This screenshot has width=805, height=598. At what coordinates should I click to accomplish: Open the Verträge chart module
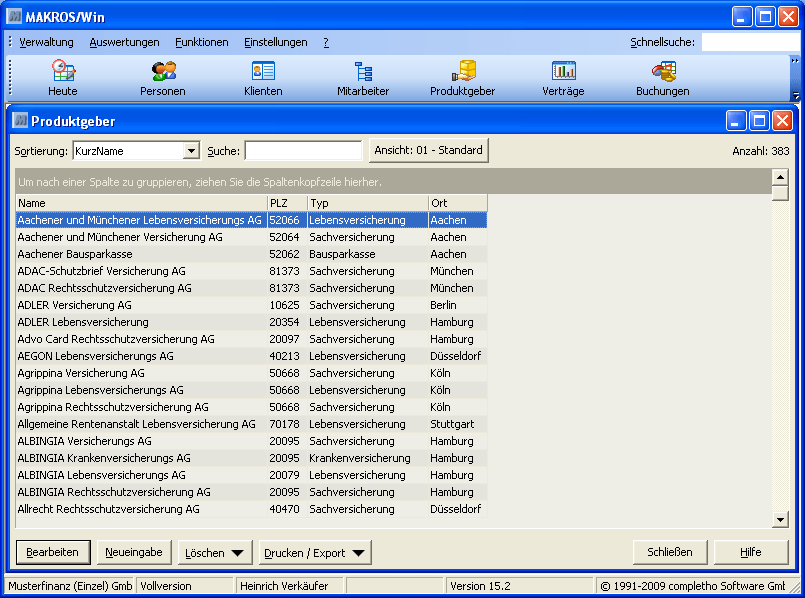[x=563, y=78]
